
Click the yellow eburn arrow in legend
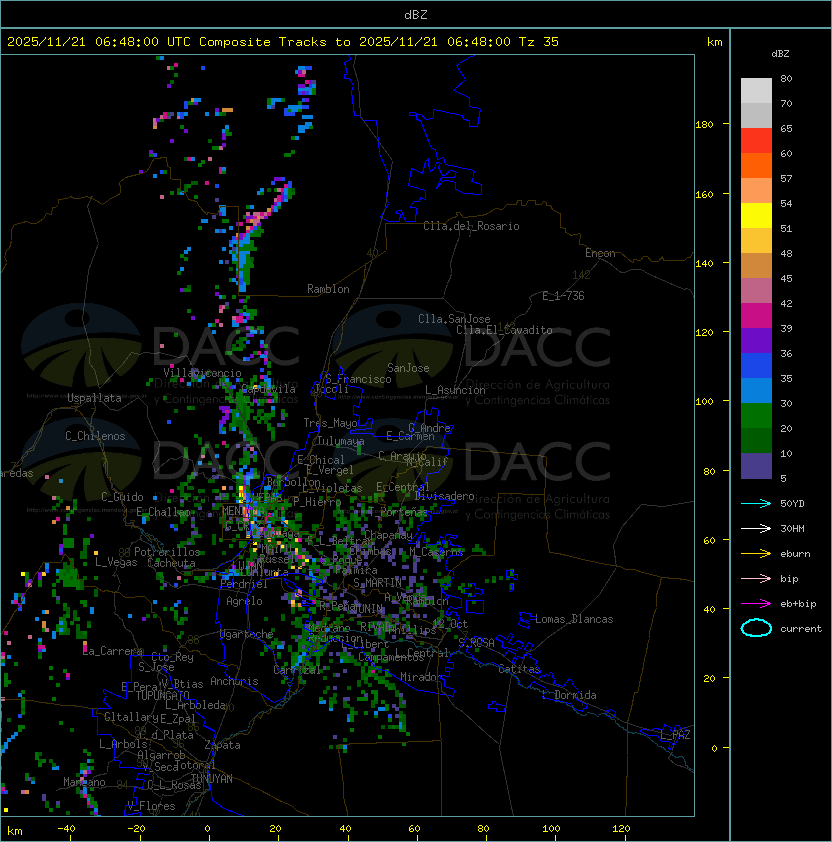(x=756, y=554)
